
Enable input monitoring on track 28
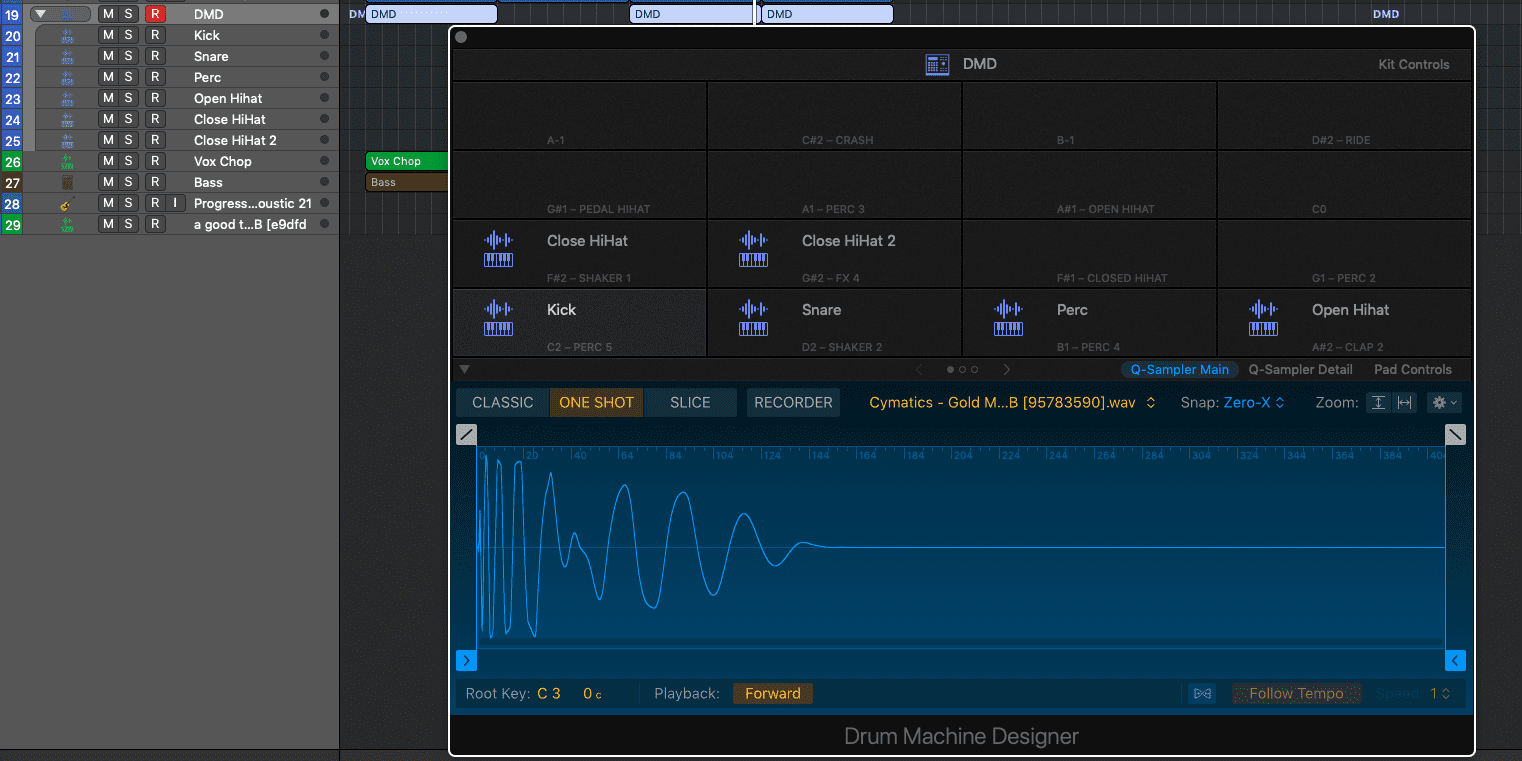[175, 203]
